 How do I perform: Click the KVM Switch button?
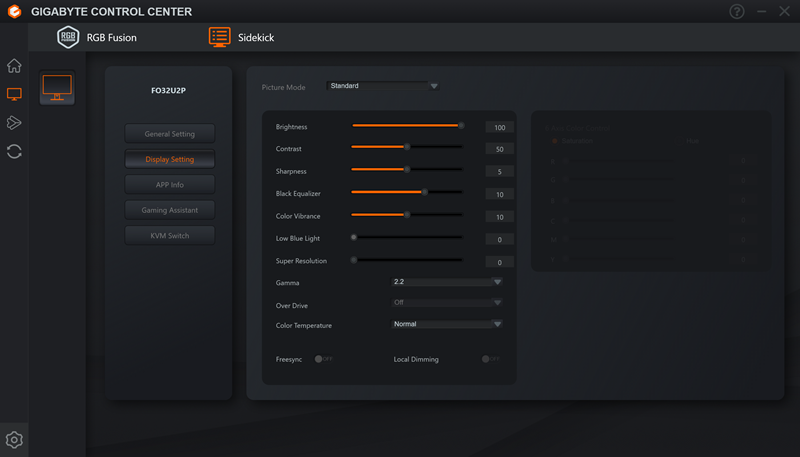(x=169, y=235)
